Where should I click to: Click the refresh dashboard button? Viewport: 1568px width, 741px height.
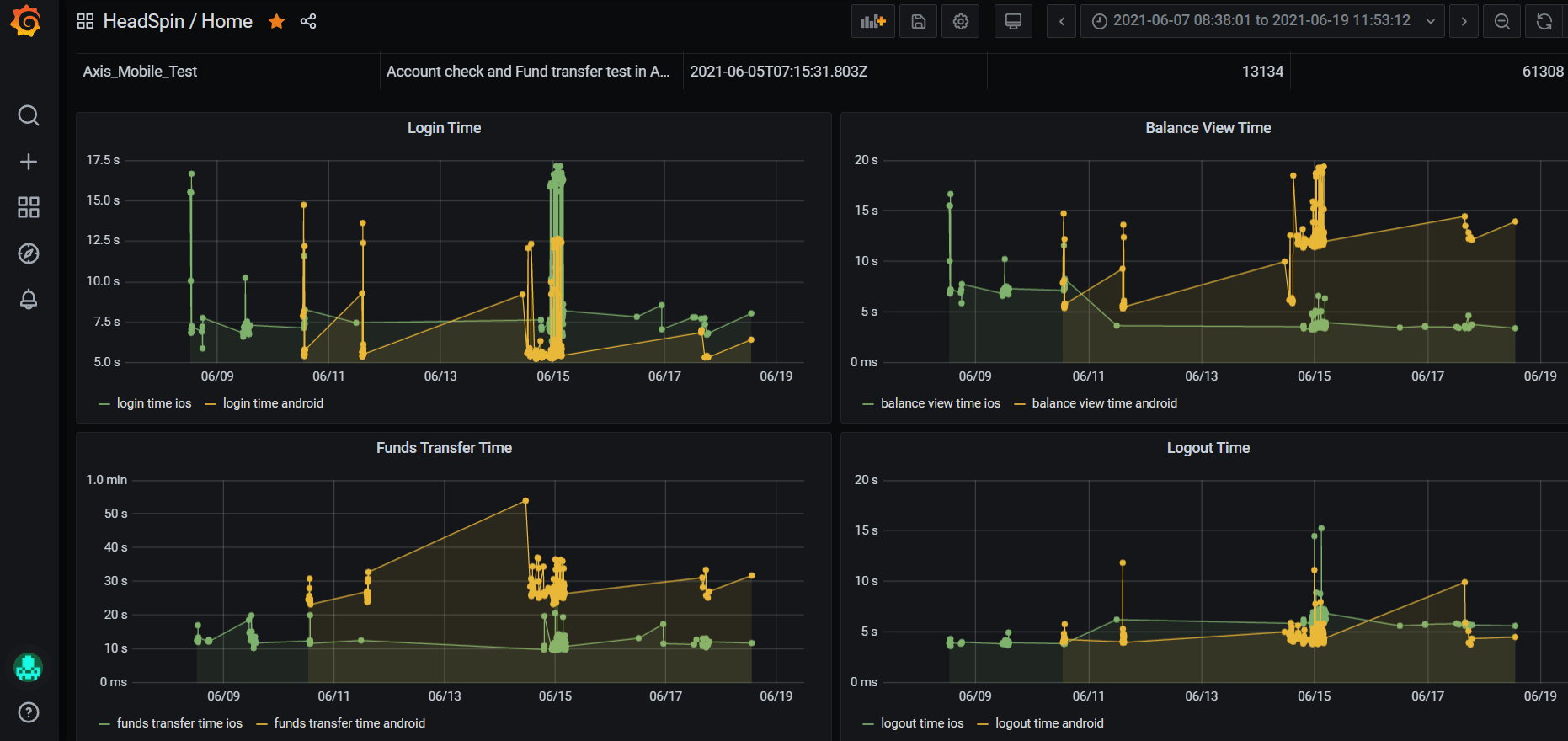point(1544,21)
